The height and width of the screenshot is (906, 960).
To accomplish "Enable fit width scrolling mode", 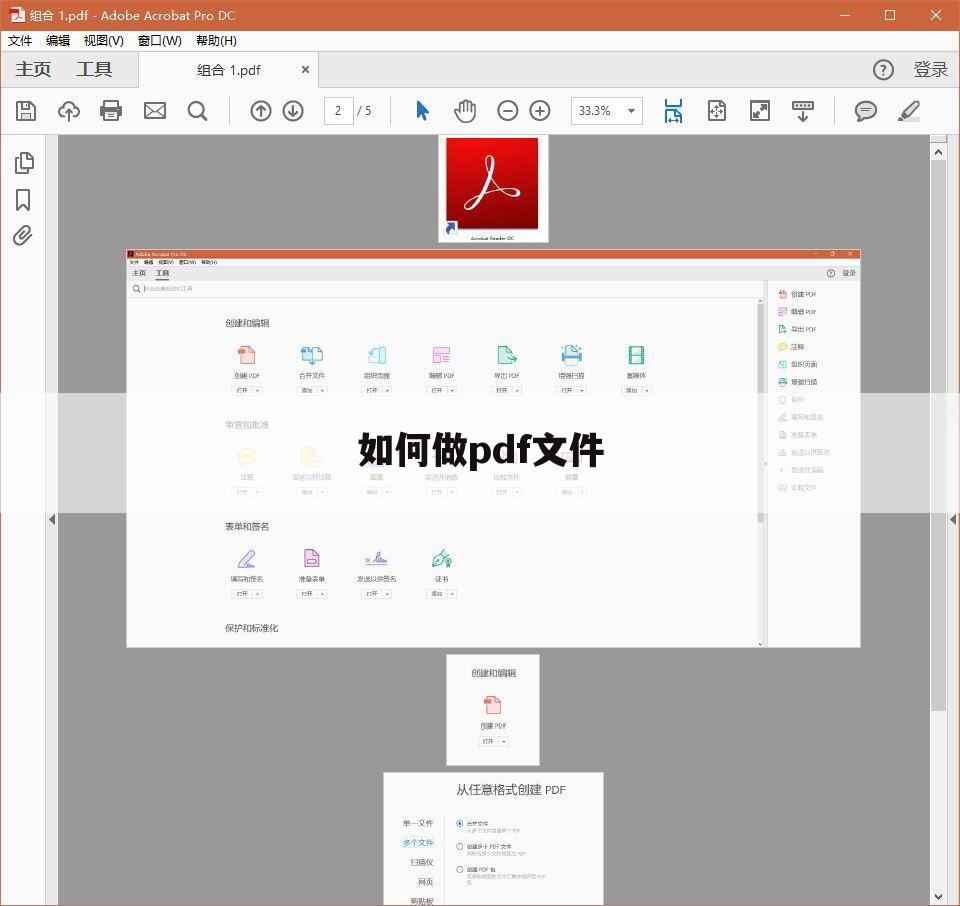I will pyautogui.click(x=673, y=111).
